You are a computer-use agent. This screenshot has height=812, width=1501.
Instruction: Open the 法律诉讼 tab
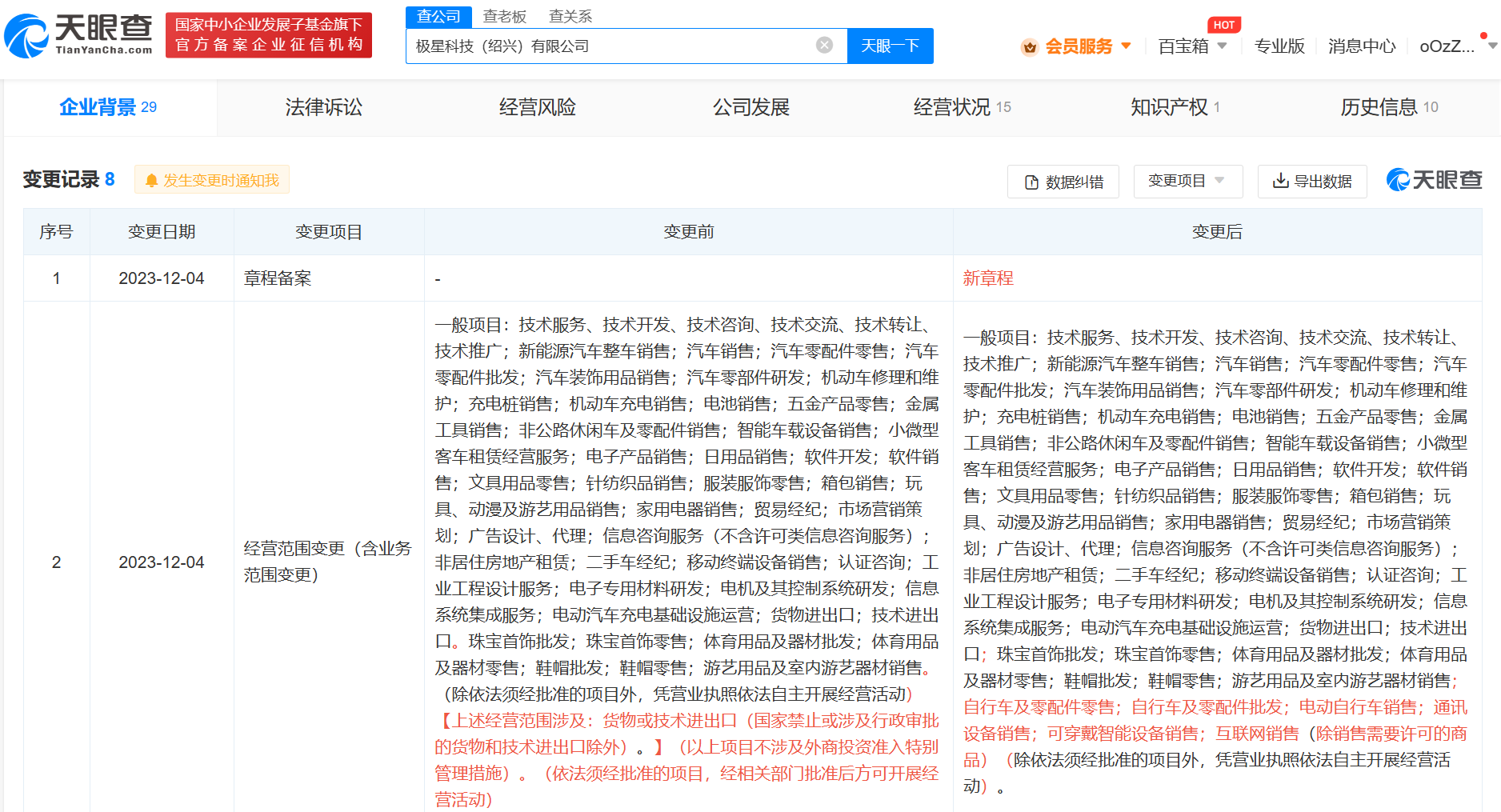pos(323,107)
